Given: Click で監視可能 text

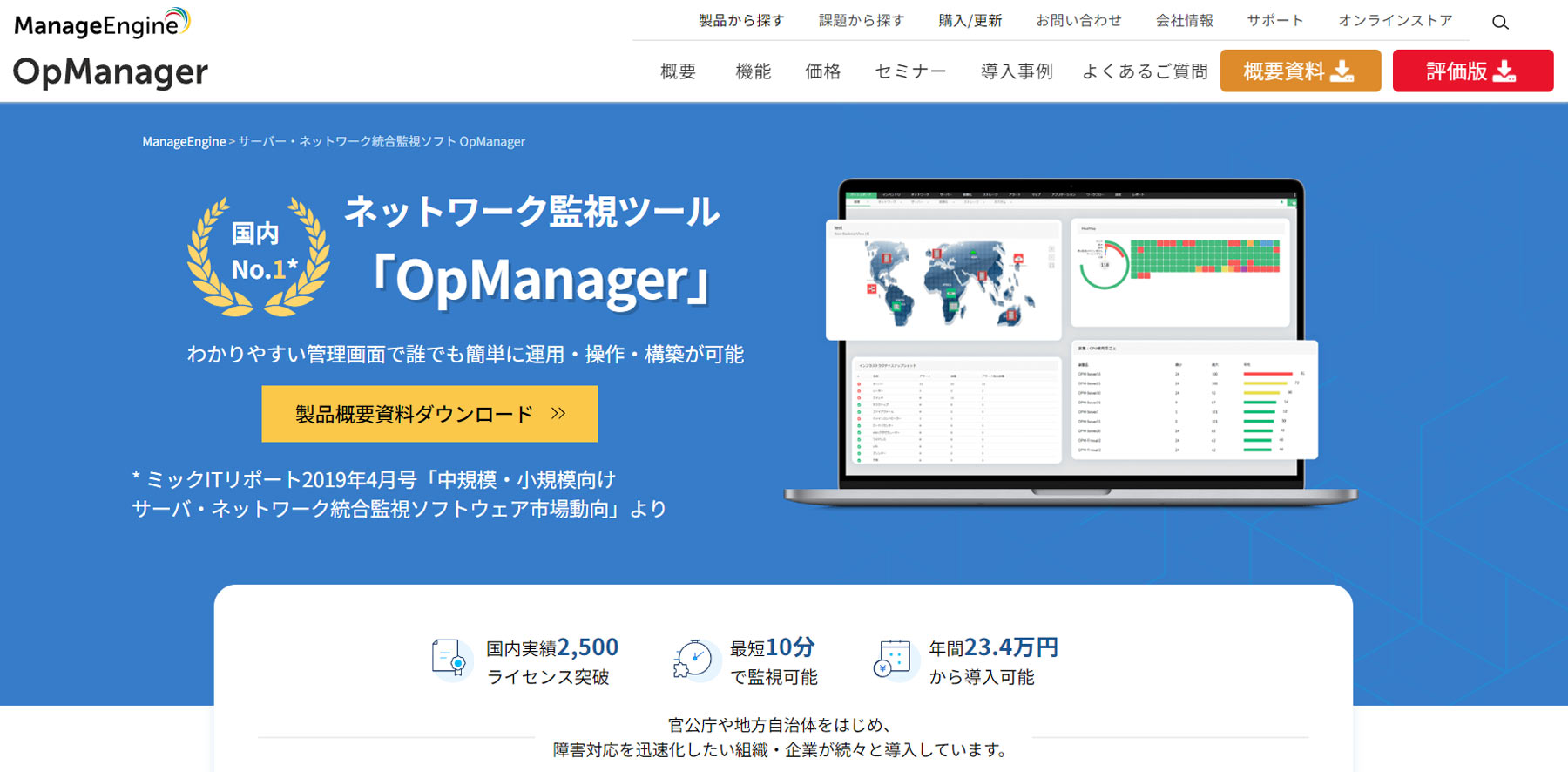Looking at the screenshot, I should point(774,677).
